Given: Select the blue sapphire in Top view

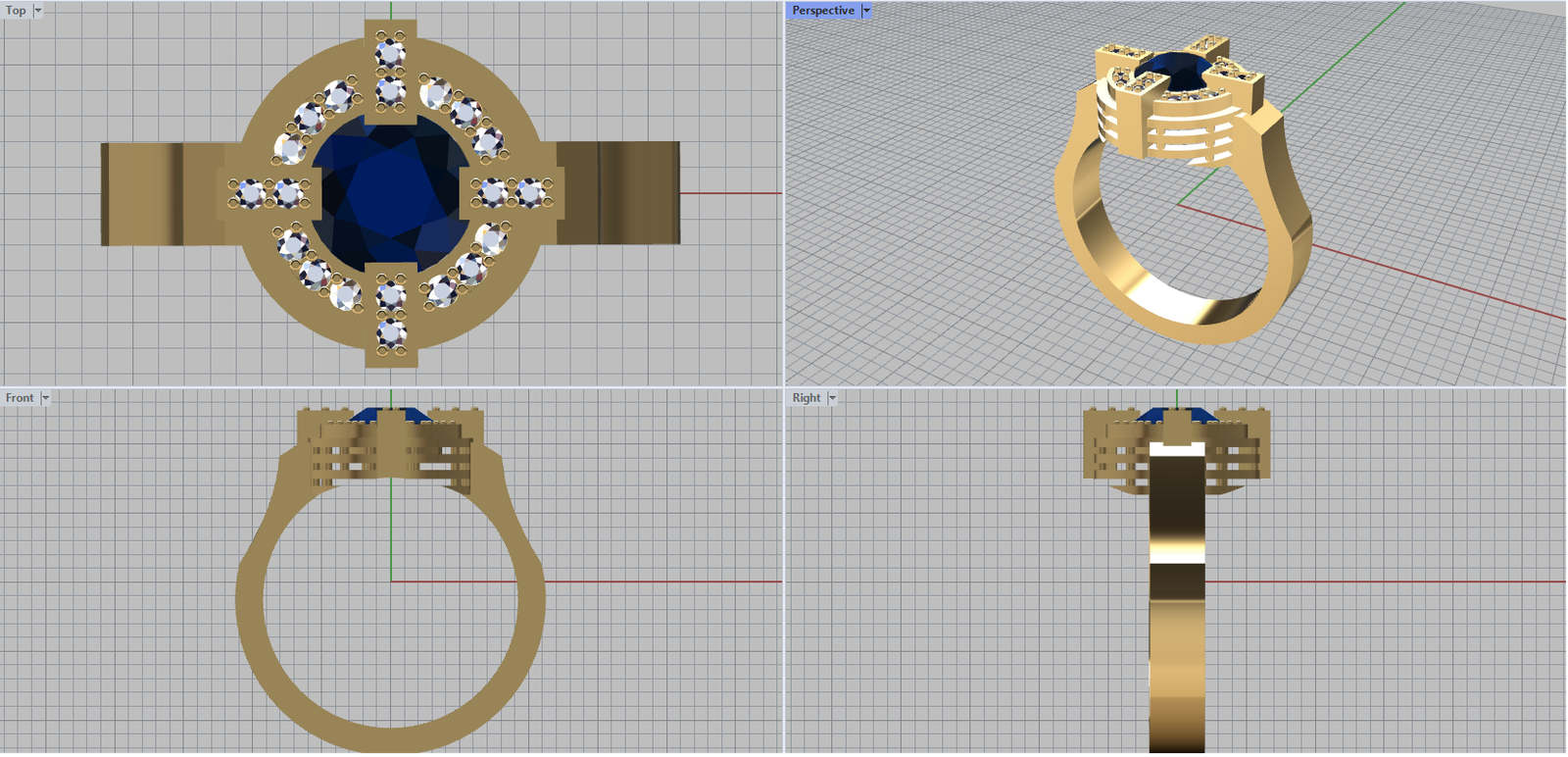Looking at the screenshot, I should pyautogui.click(x=390, y=191).
